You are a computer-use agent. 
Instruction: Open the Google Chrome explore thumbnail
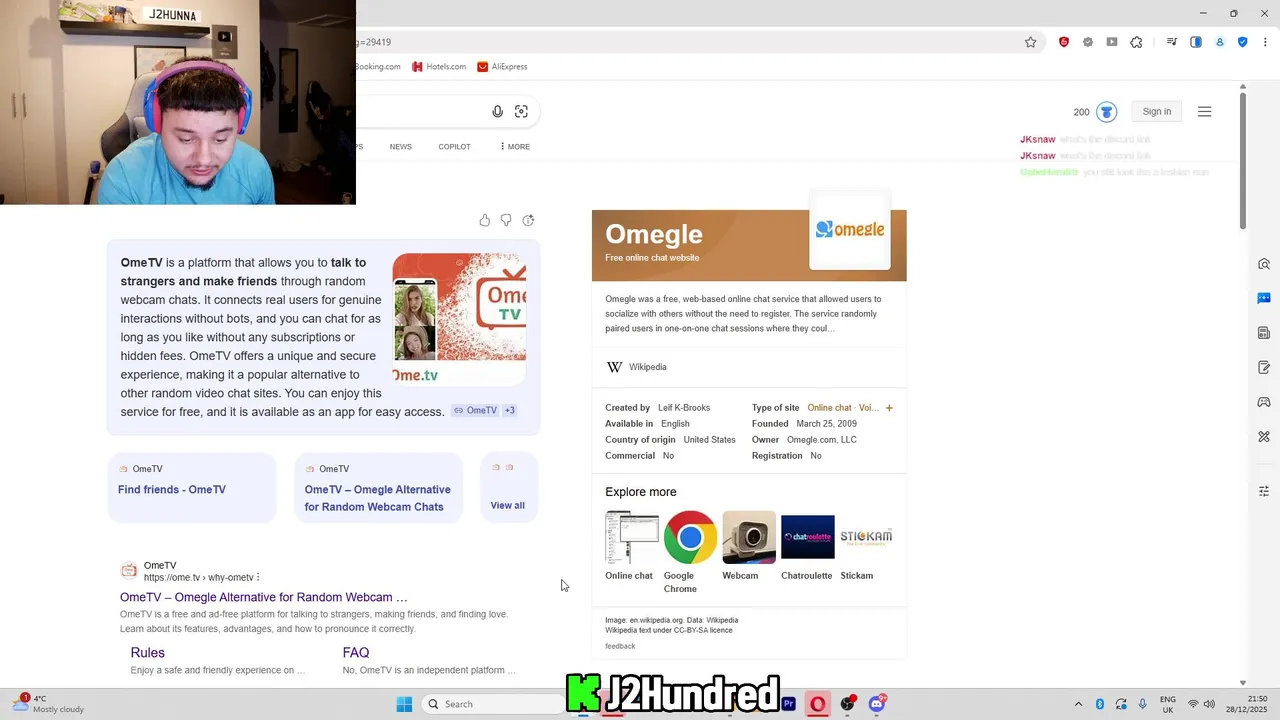coord(690,538)
